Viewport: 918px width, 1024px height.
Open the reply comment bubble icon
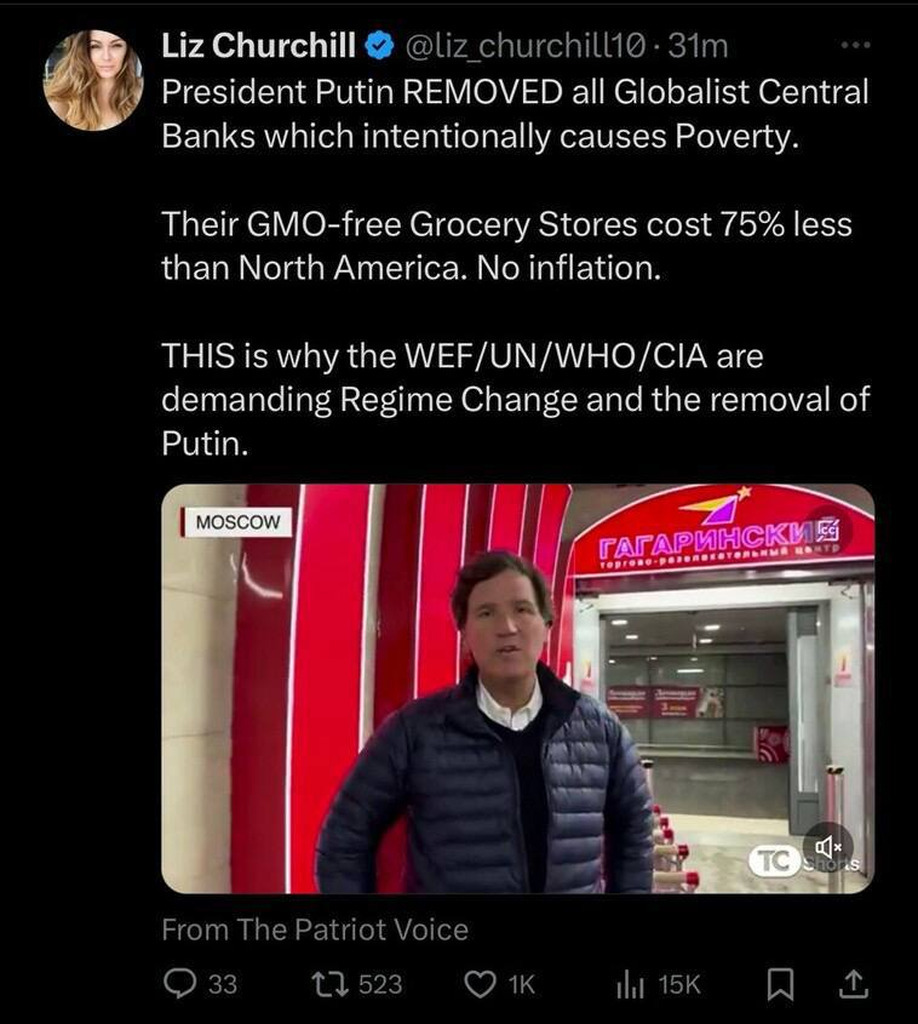179,984
